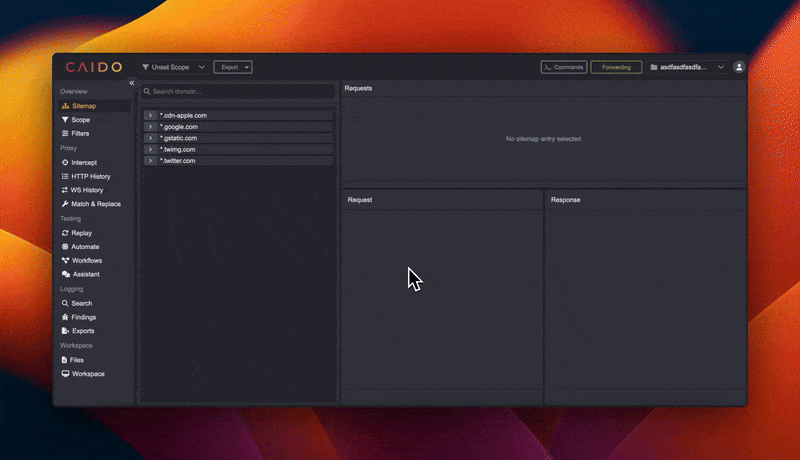
Task: Open the Workspace label
Action: coord(88,374)
